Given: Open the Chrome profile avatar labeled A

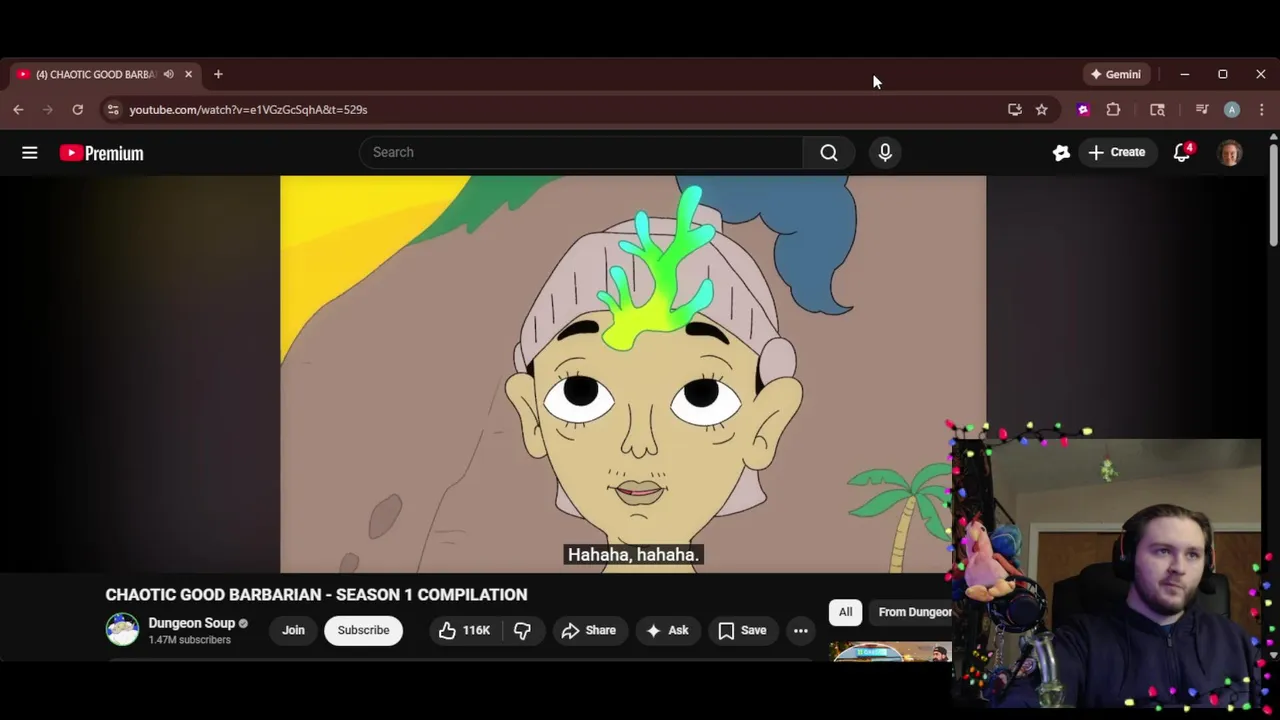Looking at the screenshot, I should 1232,110.
